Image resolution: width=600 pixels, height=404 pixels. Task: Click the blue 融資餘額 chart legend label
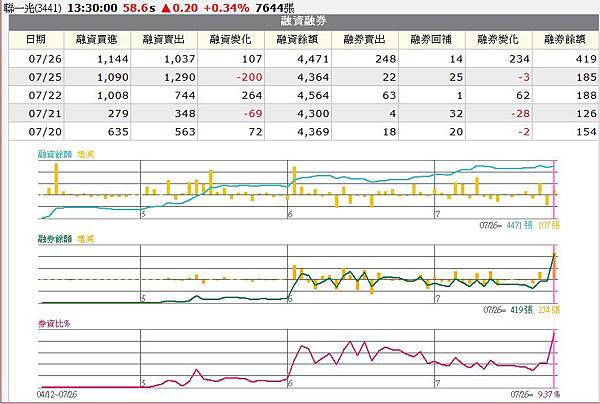pyautogui.click(x=55, y=155)
